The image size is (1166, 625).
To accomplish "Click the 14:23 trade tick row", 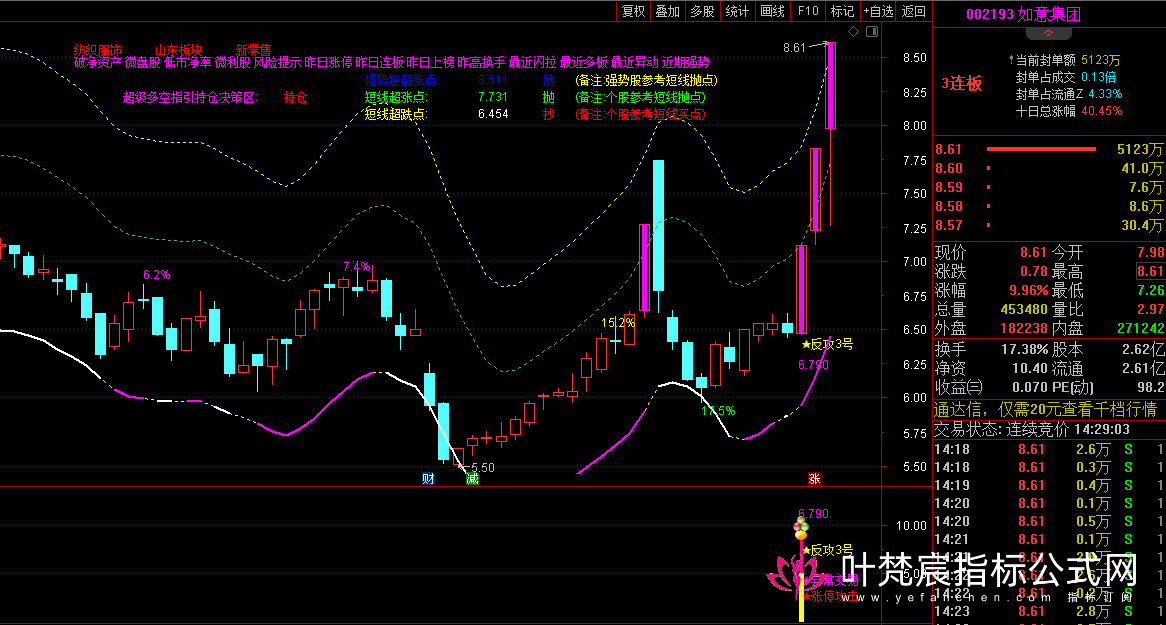I will 1049,612.
